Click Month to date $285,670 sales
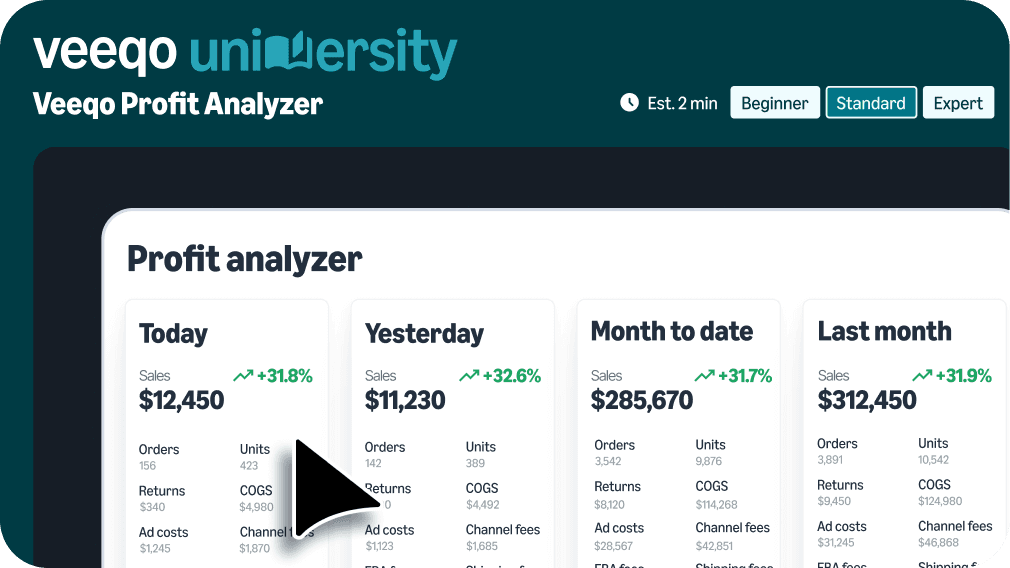1010x568 pixels. coord(641,401)
